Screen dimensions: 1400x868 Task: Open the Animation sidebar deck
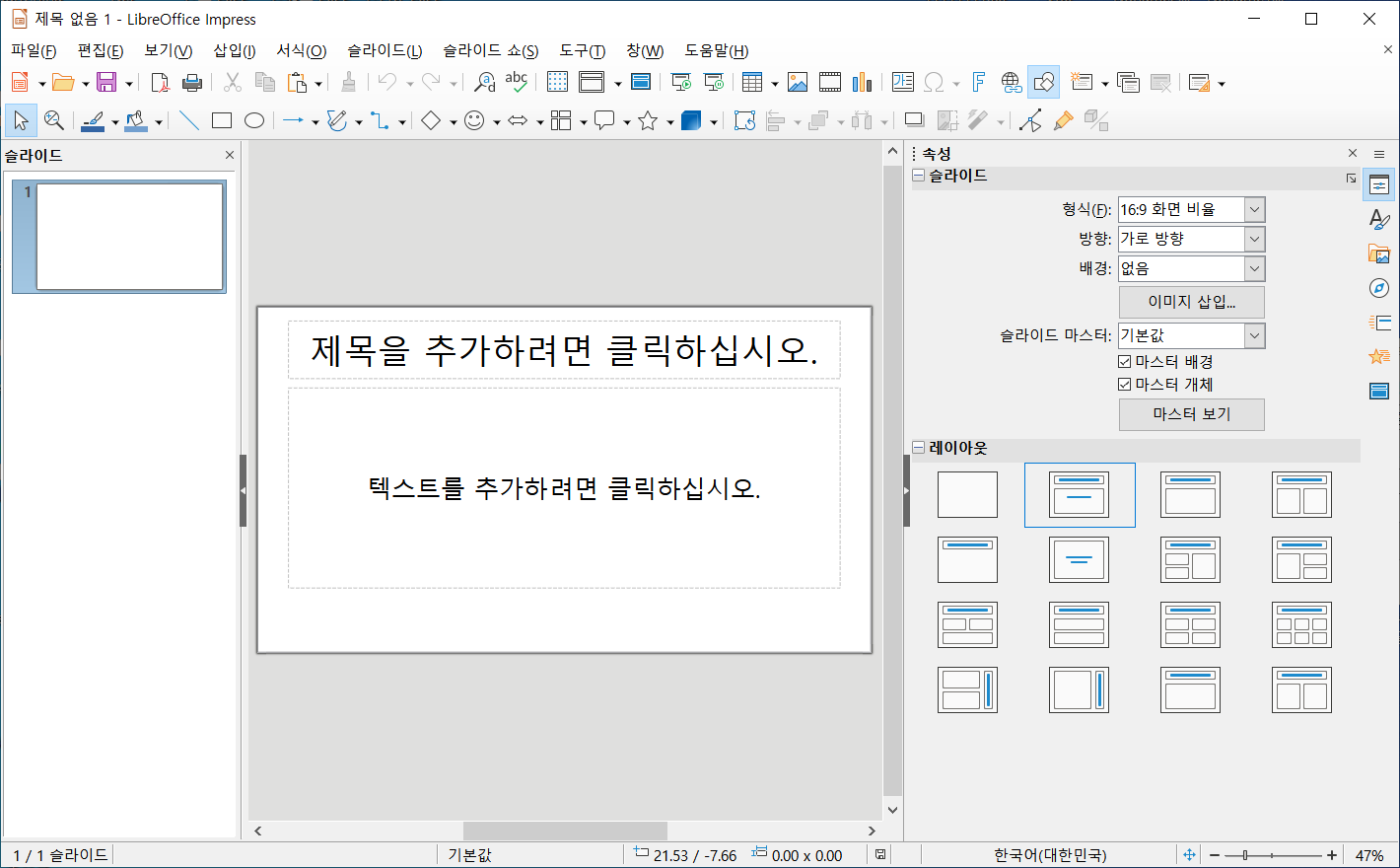tap(1379, 357)
